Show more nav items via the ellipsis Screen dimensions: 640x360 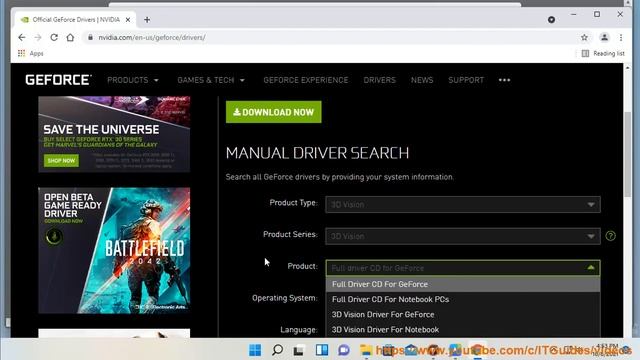pyautogui.click(x=504, y=80)
